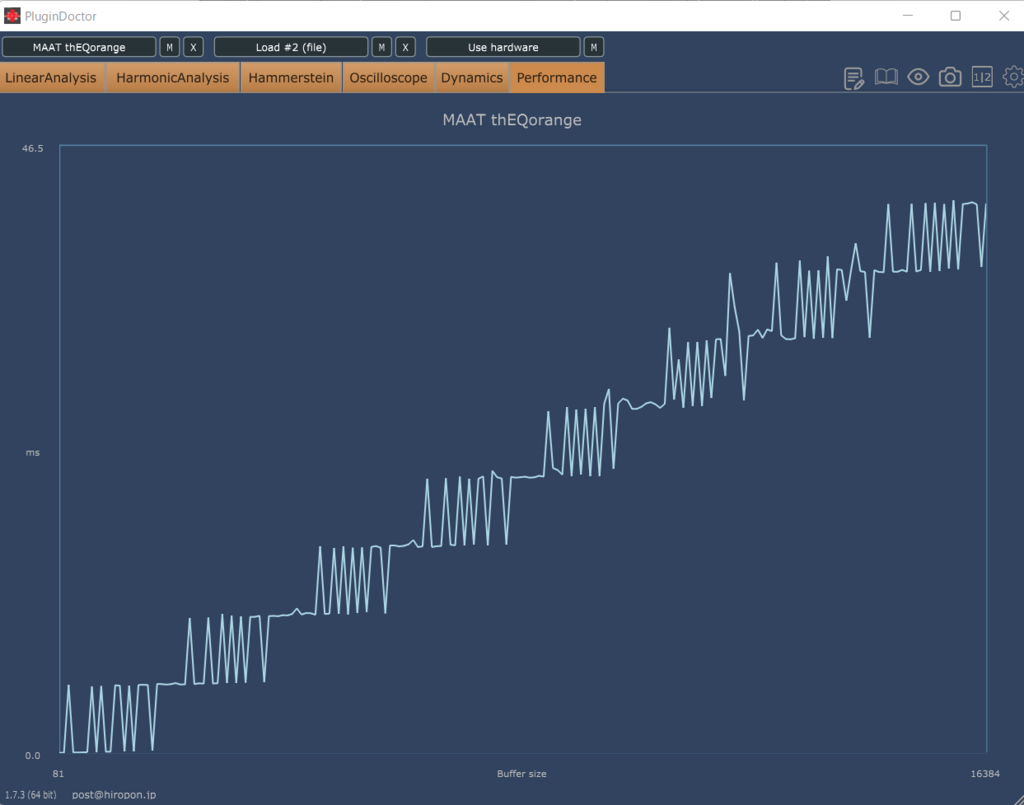Click the ms y-axis unit label
1024x805 pixels.
[33, 452]
